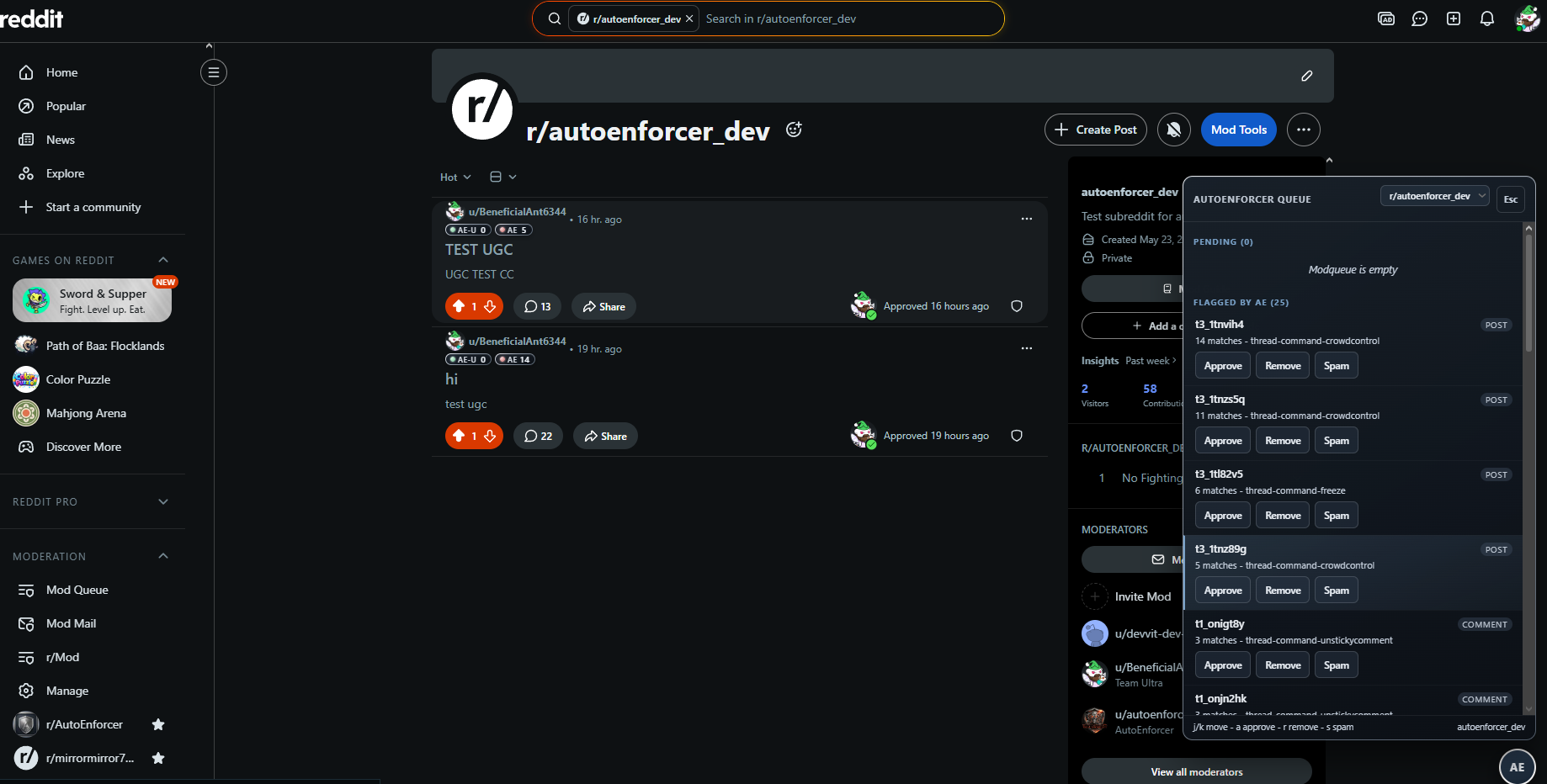Click the community avatar emoji status icon
1547x784 pixels.
(794, 130)
